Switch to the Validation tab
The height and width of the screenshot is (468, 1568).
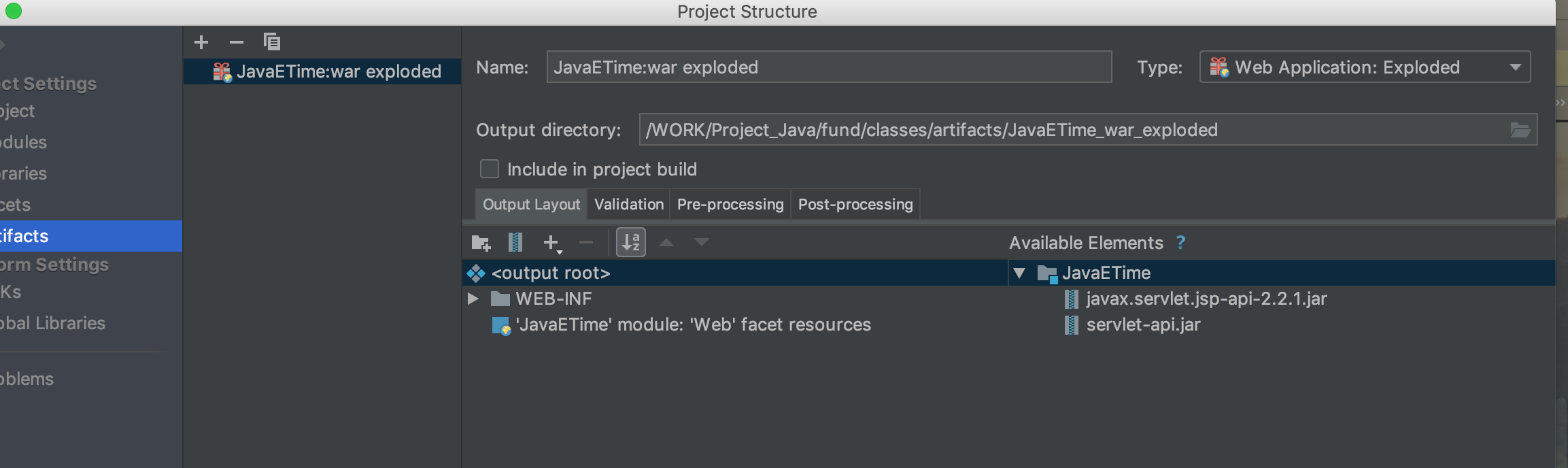click(x=629, y=204)
